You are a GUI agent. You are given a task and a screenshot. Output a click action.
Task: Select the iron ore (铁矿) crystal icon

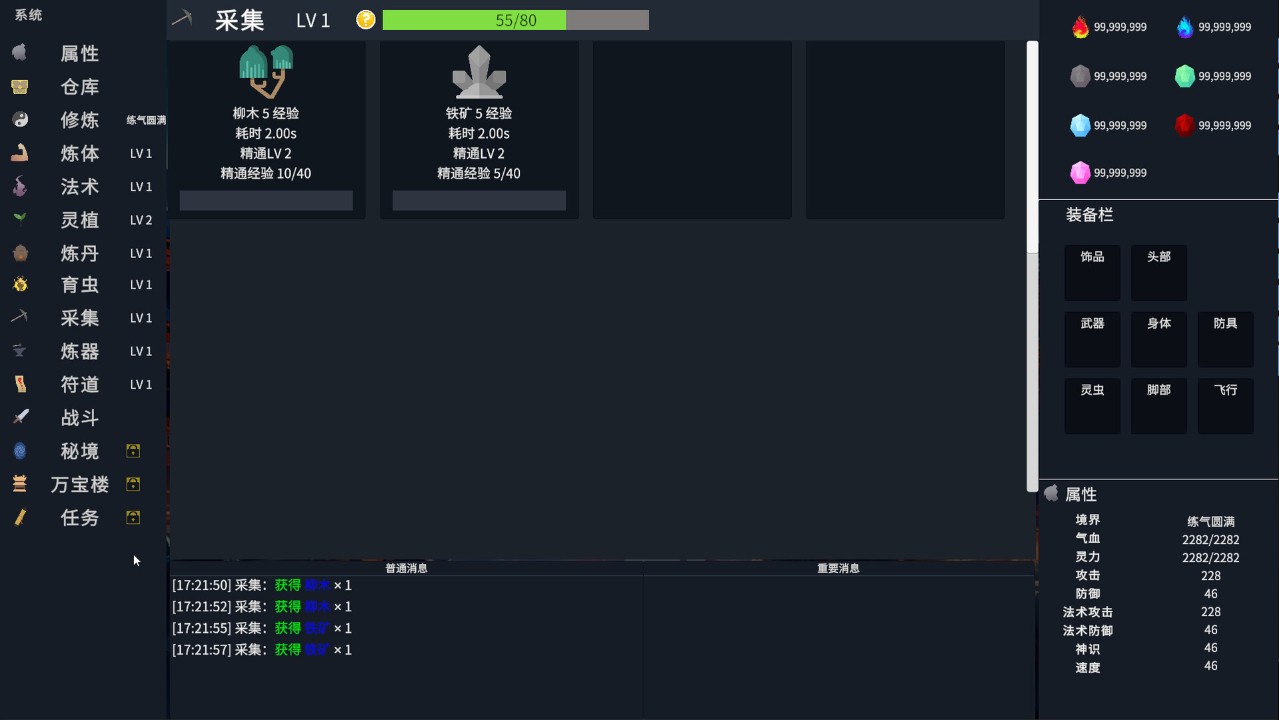(479, 72)
